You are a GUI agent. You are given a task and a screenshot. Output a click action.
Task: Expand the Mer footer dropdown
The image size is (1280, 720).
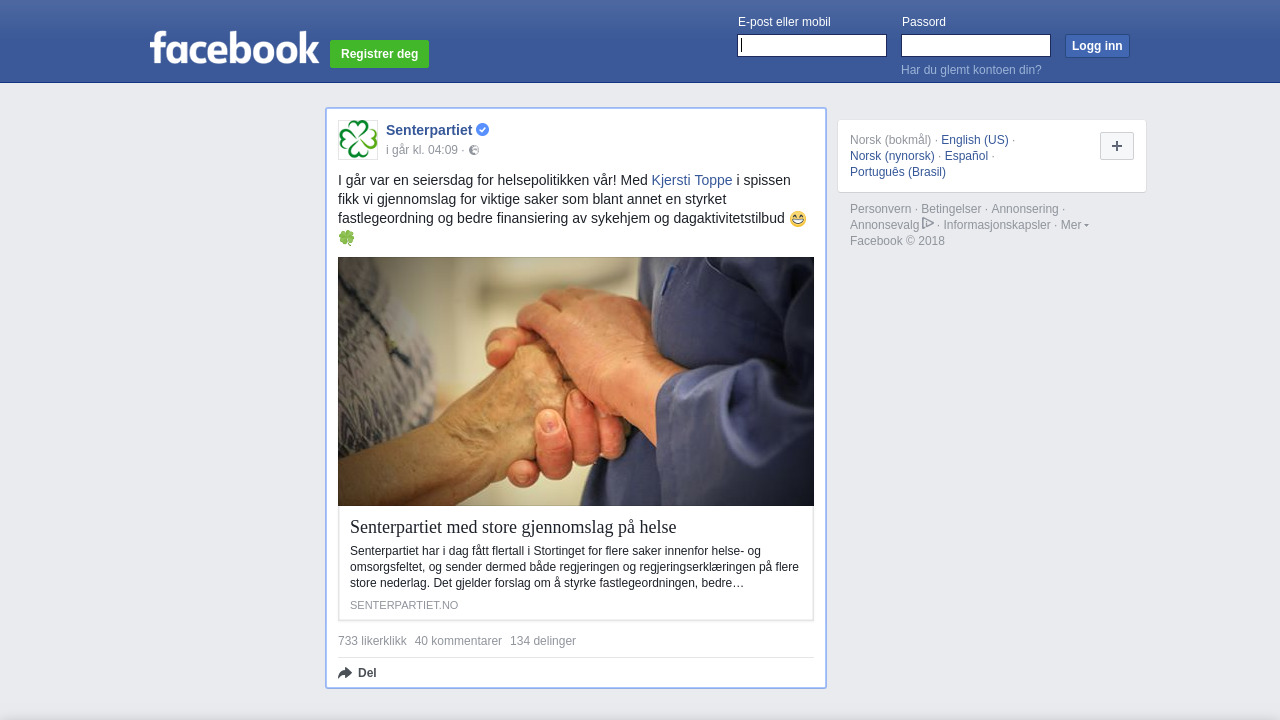[x=1075, y=225]
